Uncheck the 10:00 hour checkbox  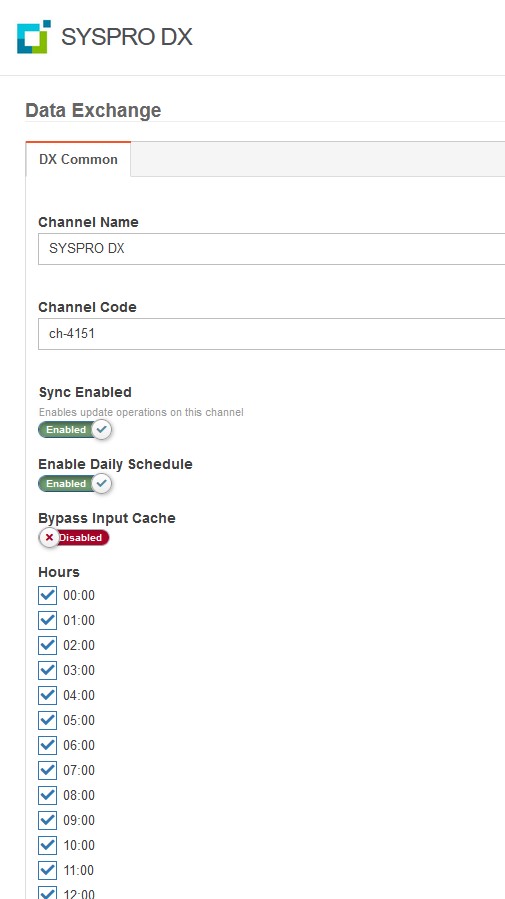[x=48, y=845]
